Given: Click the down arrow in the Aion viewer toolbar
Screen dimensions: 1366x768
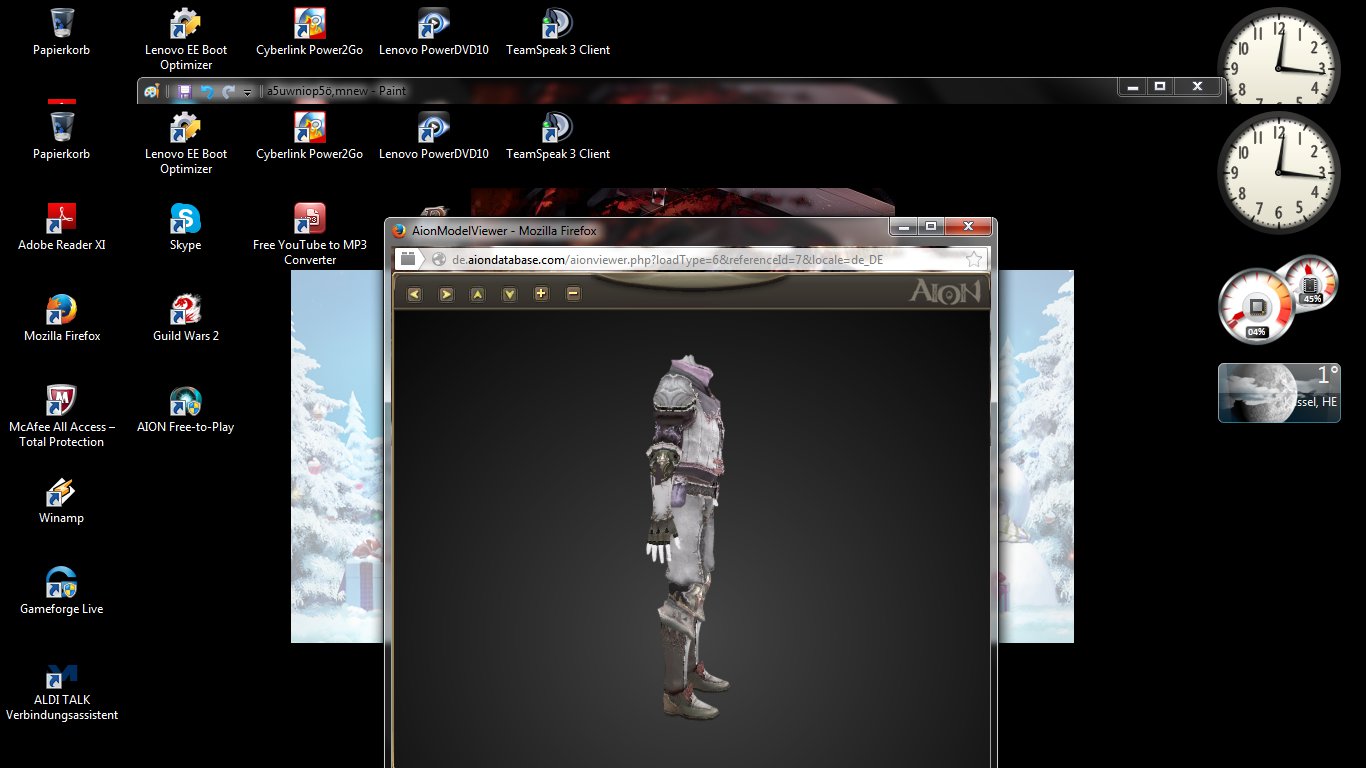Looking at the screenshot, I should click(510, 294).
